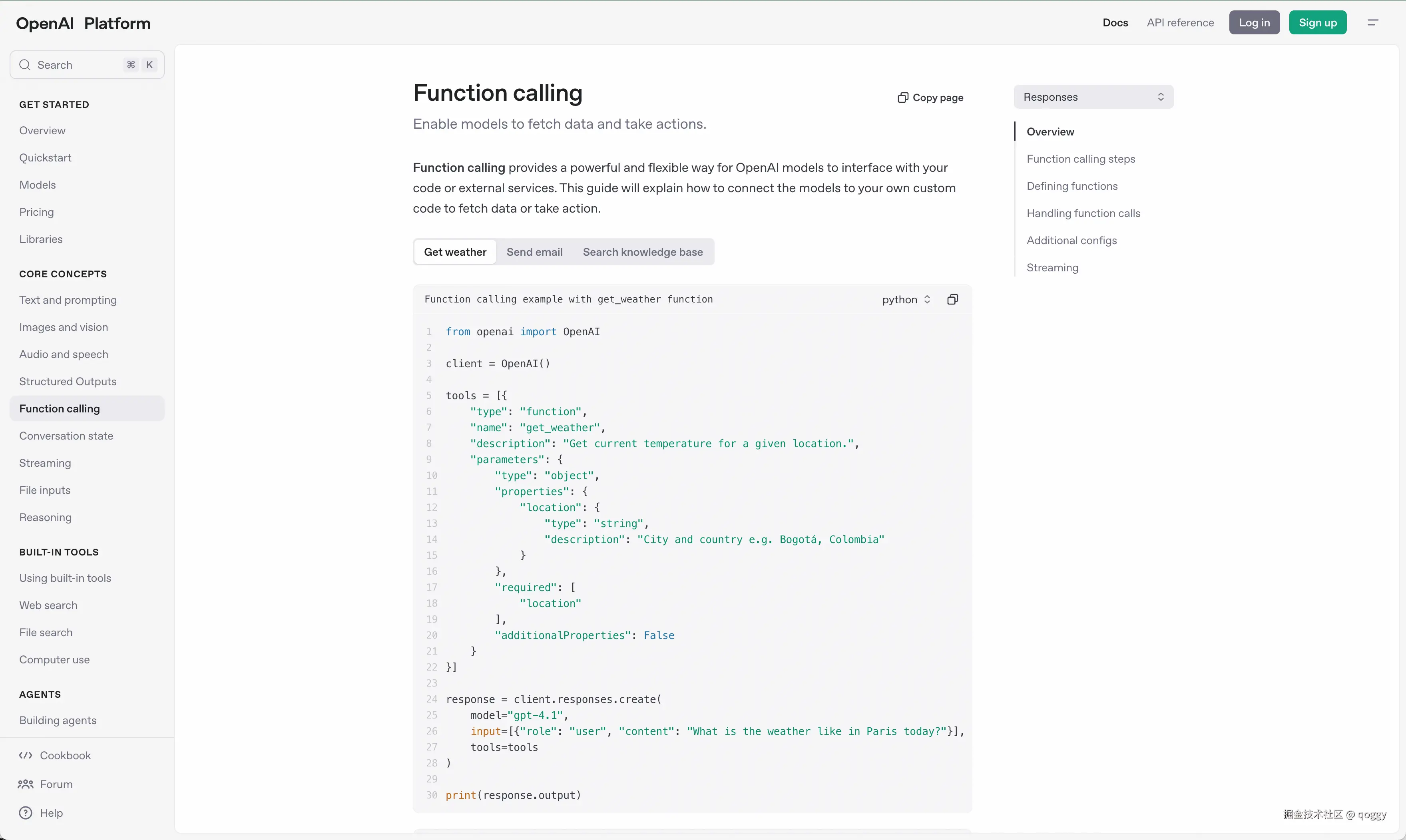1406x840 pixels.
Task: Click the Copy page icon above the article
Action: [902, 98]
